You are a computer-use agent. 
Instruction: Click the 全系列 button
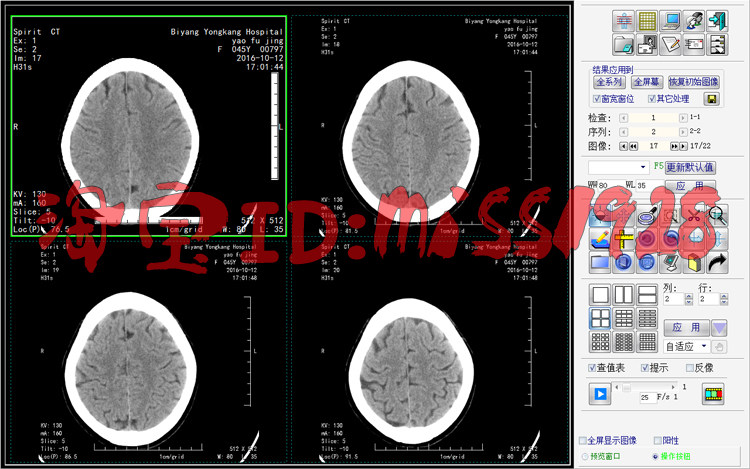(609, 82)
